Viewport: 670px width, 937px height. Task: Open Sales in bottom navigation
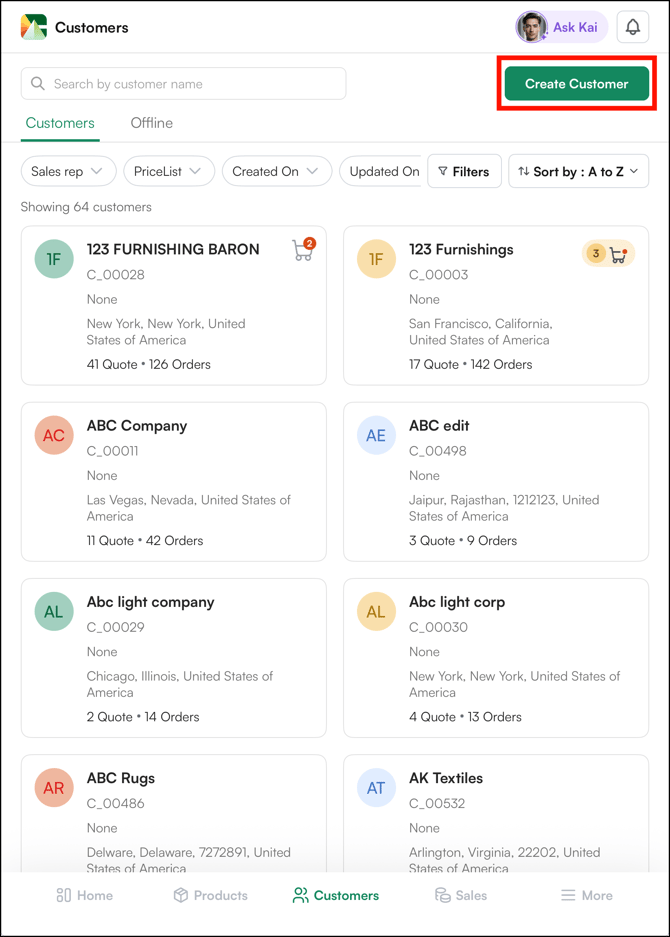click(461, 895)
